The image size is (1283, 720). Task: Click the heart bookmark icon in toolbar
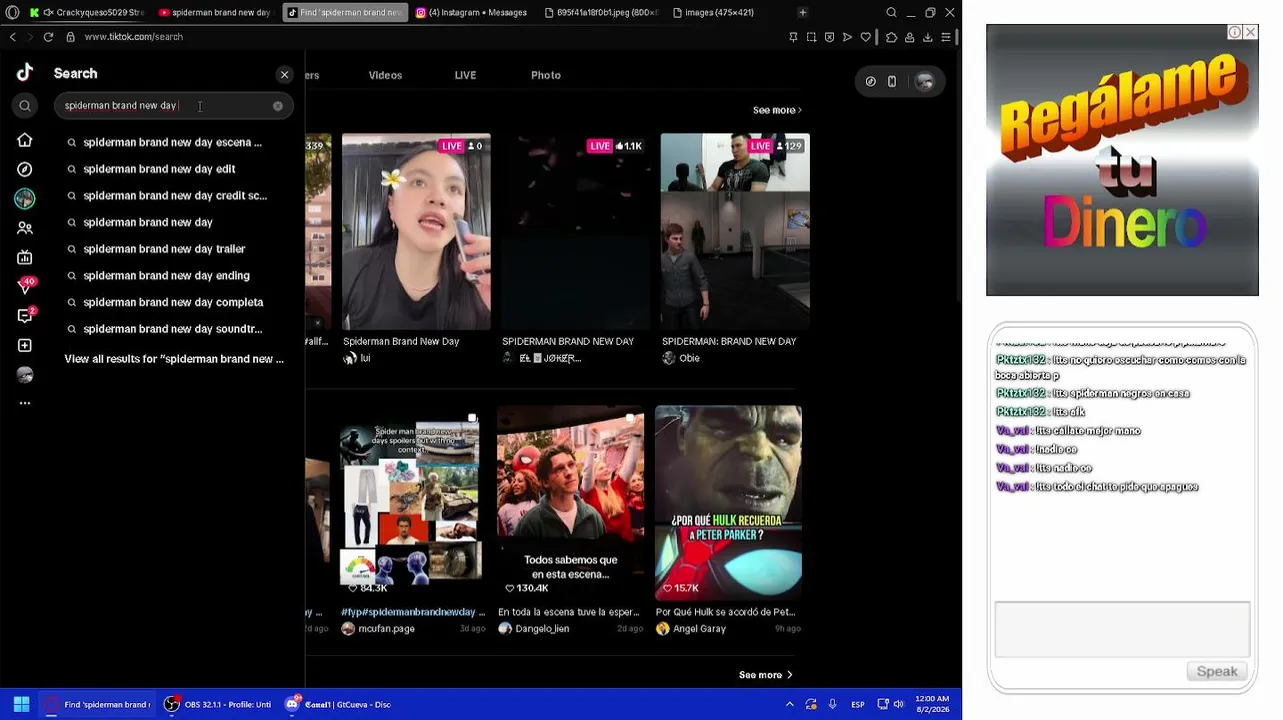866,37
